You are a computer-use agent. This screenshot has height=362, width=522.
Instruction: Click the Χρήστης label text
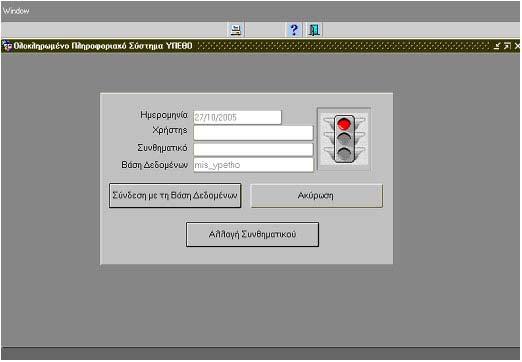[x=170, y=130]
